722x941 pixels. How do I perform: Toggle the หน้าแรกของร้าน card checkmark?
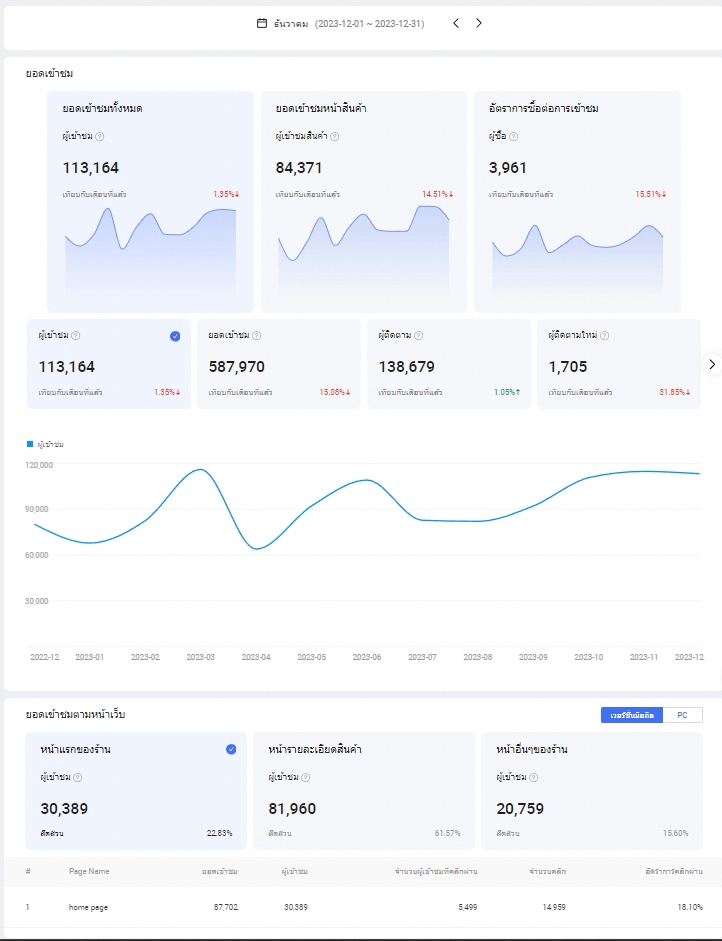pos(231,749)
